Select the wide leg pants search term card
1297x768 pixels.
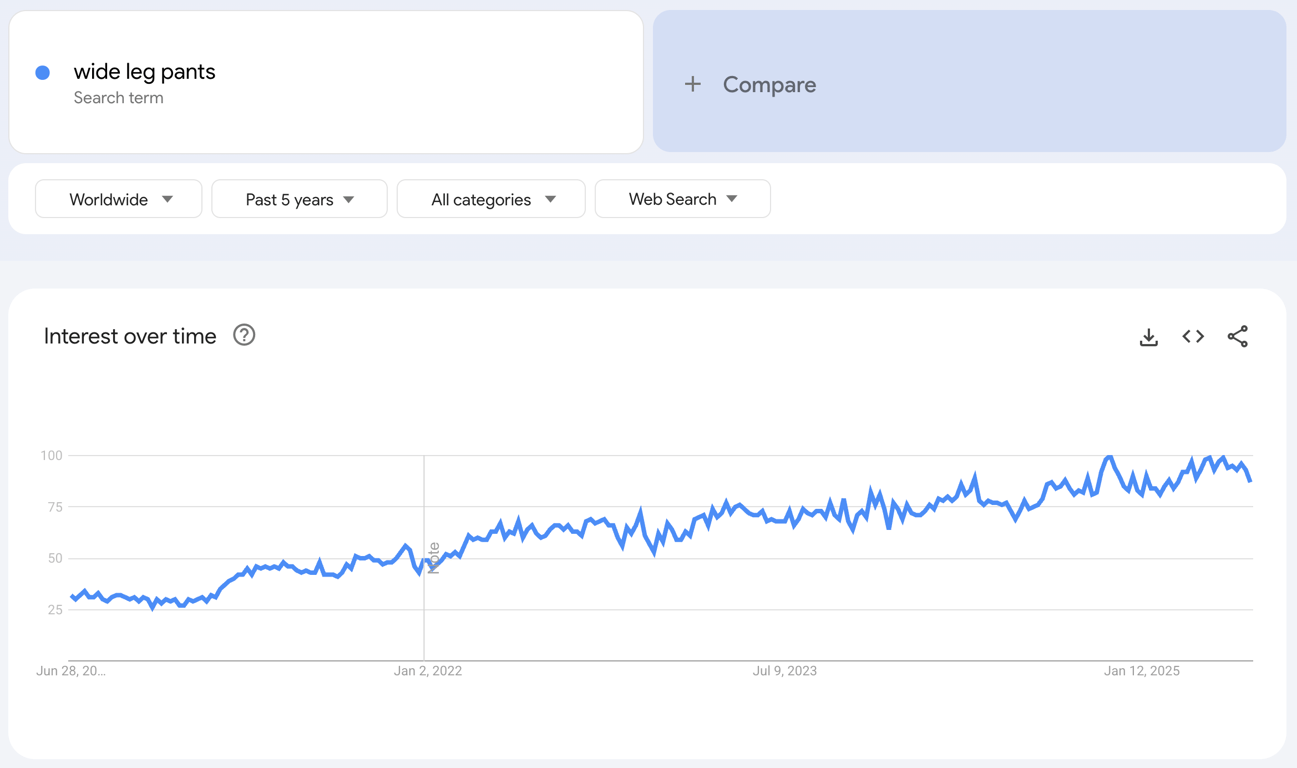(326, 82)
